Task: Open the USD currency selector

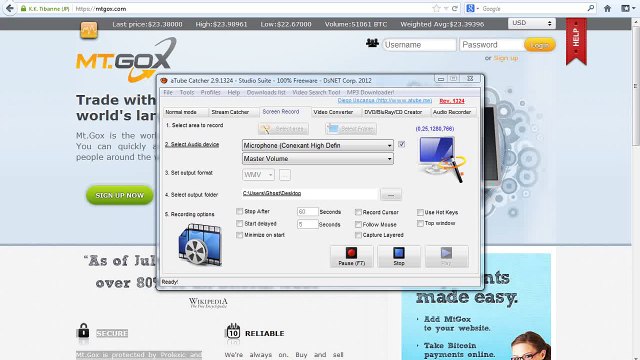Action: (x=531, y=23)
